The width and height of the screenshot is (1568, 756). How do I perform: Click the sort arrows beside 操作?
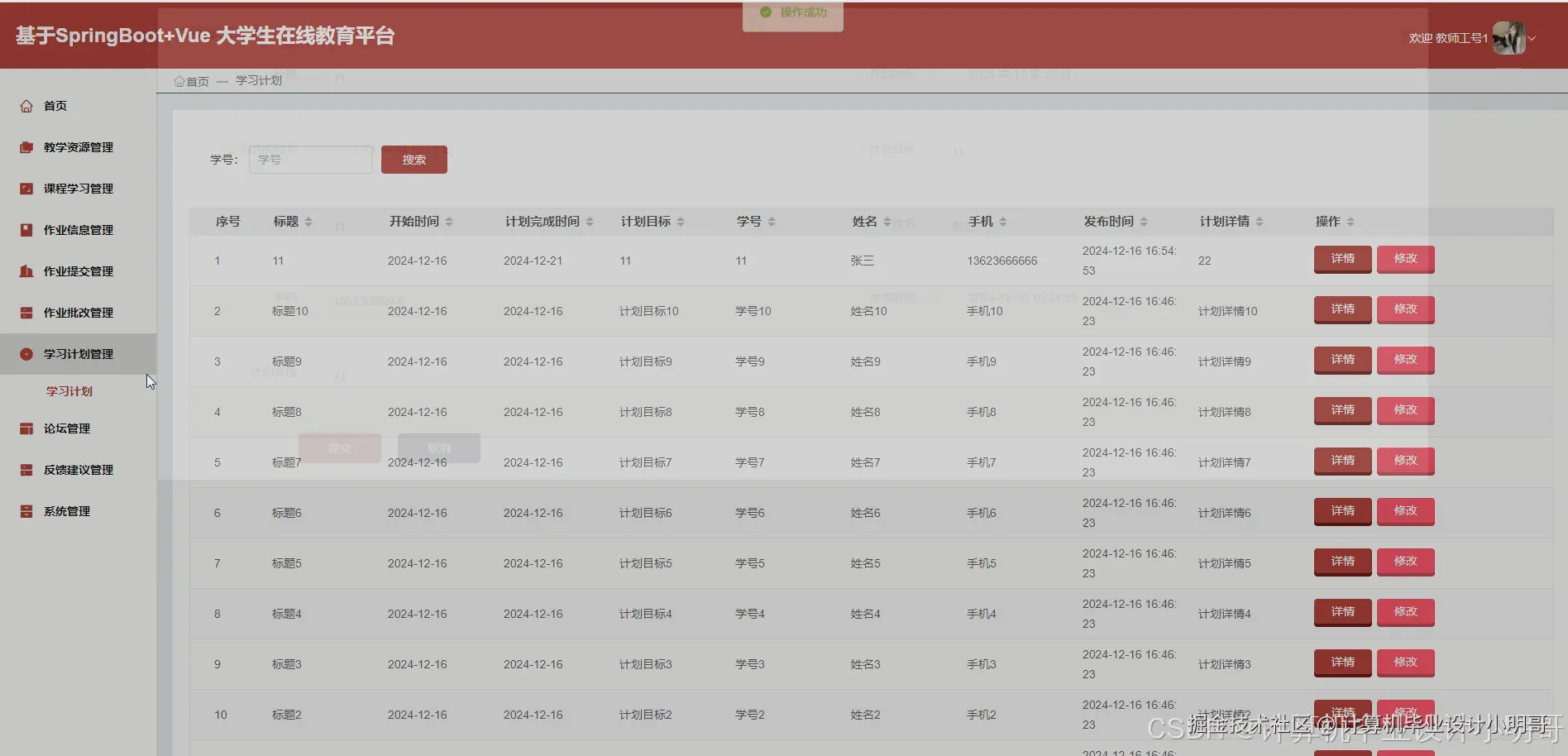[1350, 222]
